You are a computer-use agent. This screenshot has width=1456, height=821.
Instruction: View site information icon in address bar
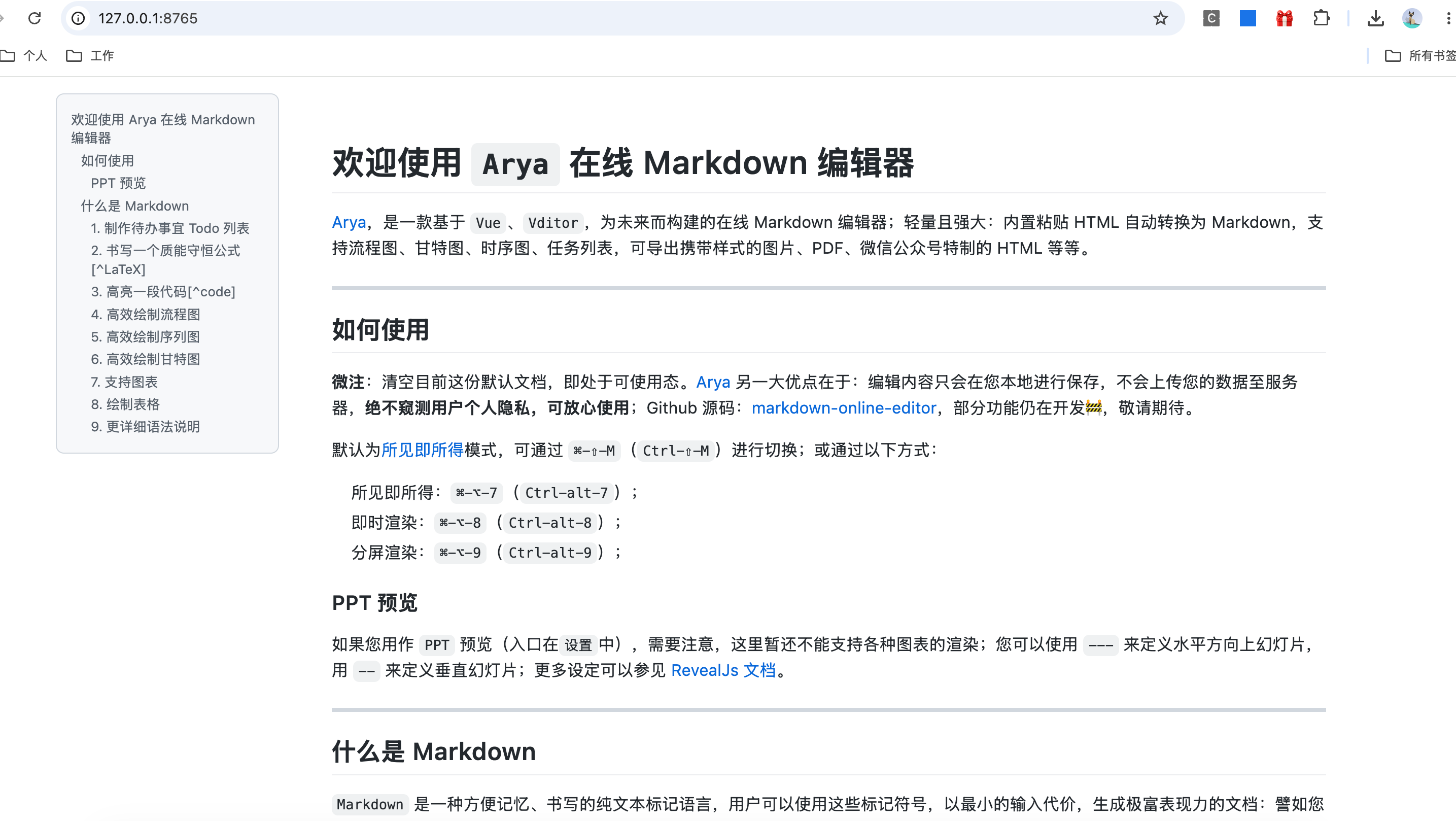click(78, 18)
